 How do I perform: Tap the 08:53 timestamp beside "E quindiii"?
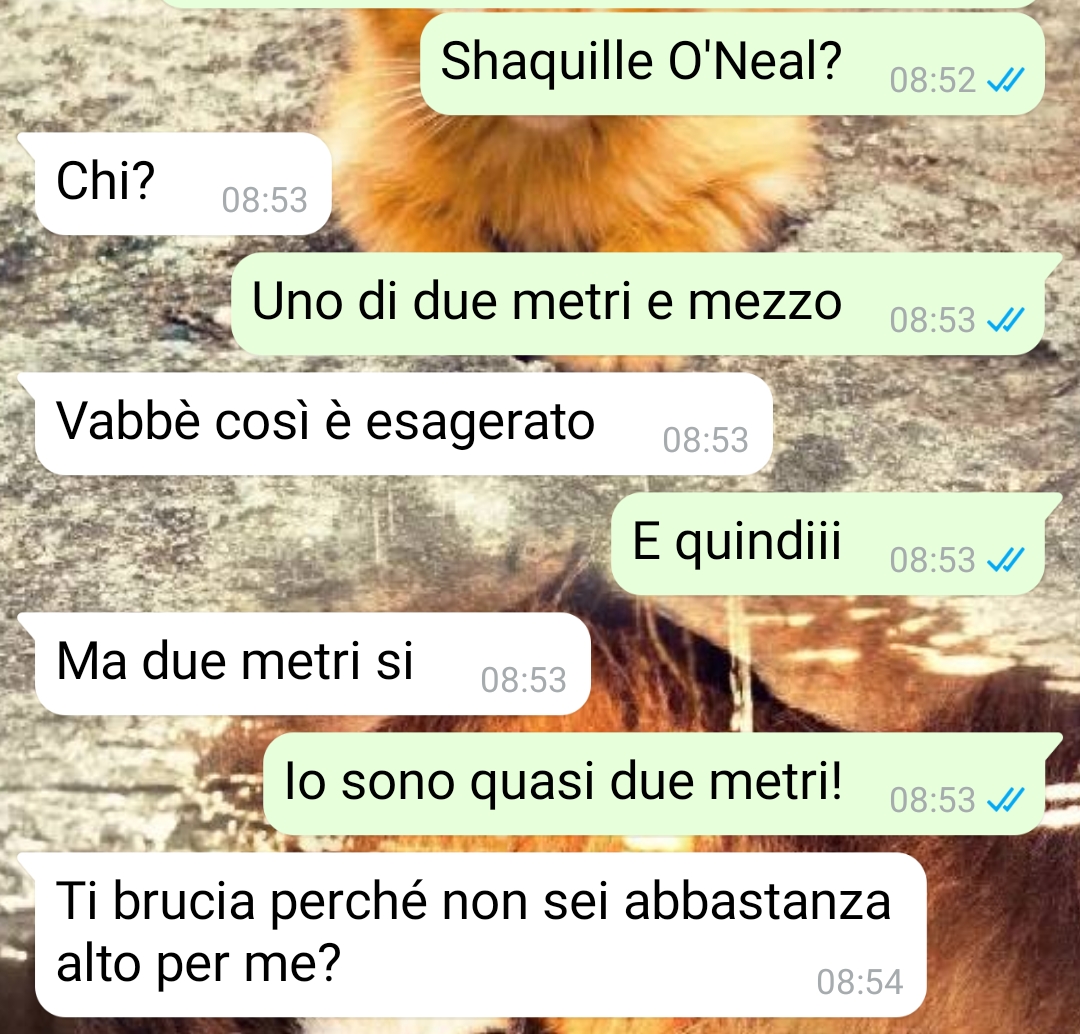[x=933, y=559]
